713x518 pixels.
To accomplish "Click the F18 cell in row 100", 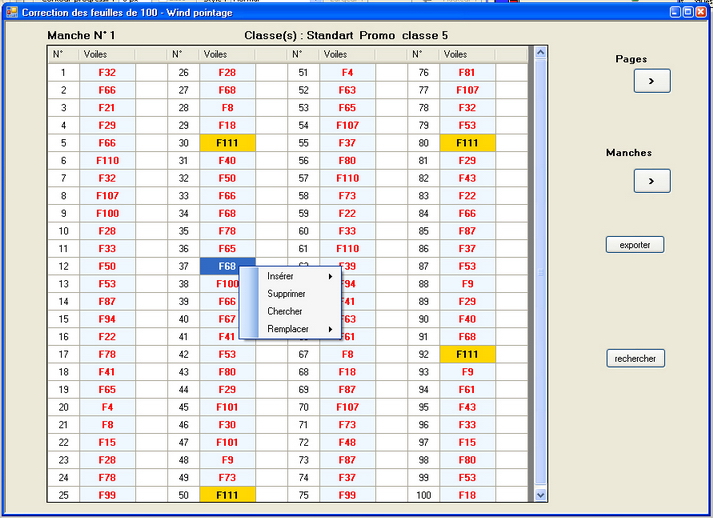I will [467, 495].
